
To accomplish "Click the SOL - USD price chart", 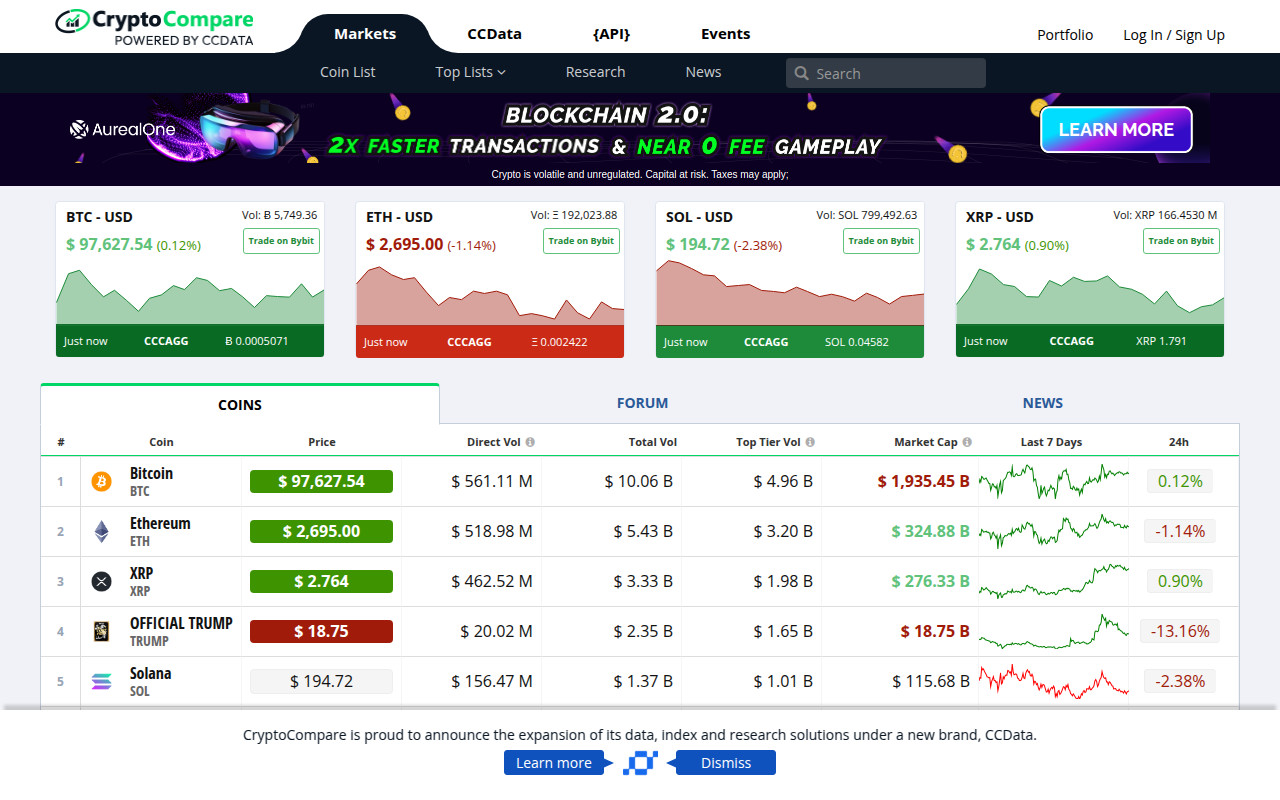I will click(790, 294).
